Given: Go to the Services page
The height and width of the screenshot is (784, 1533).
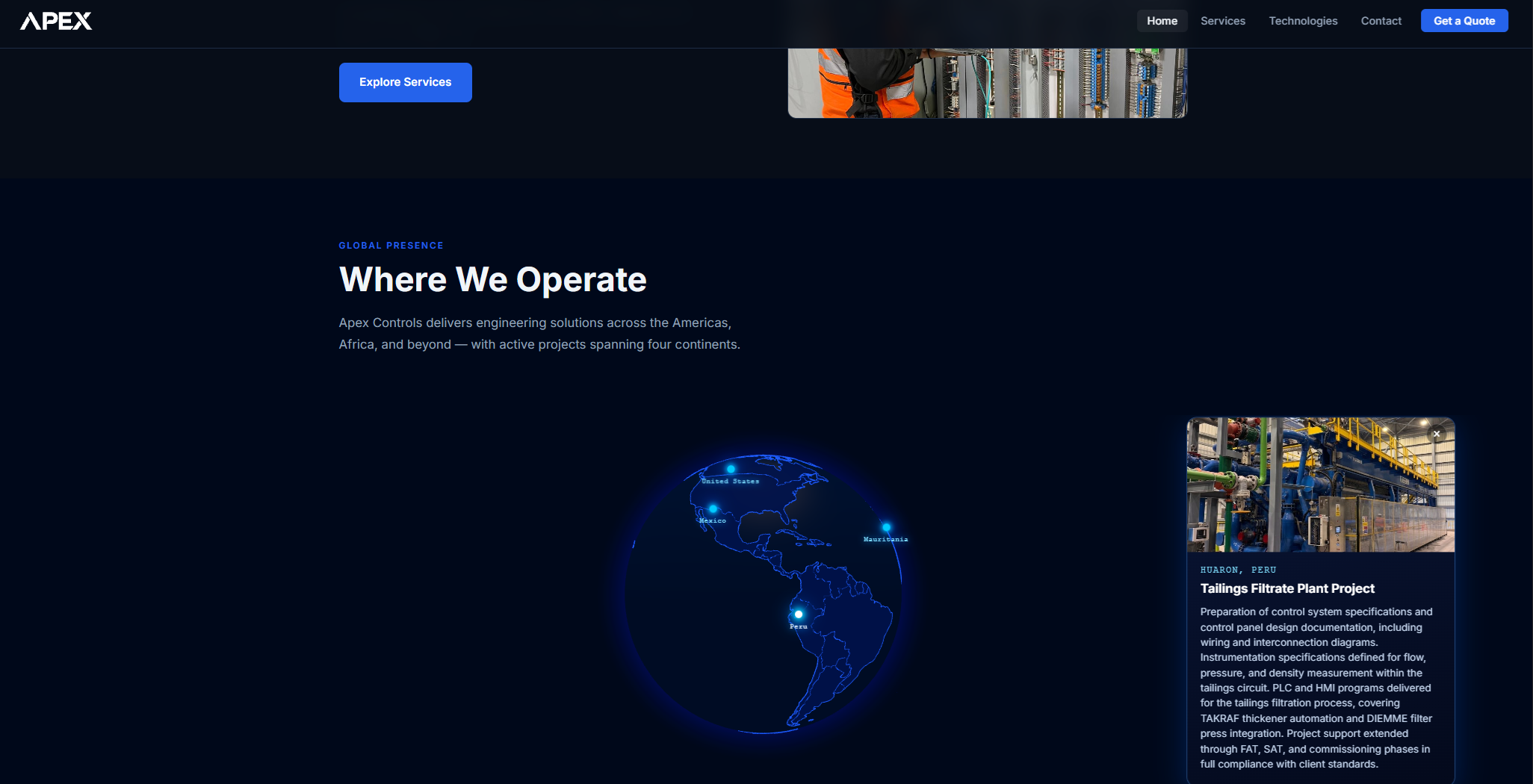Looking at the screenshot, I should pyautogui.click(x=1222, y=21).
